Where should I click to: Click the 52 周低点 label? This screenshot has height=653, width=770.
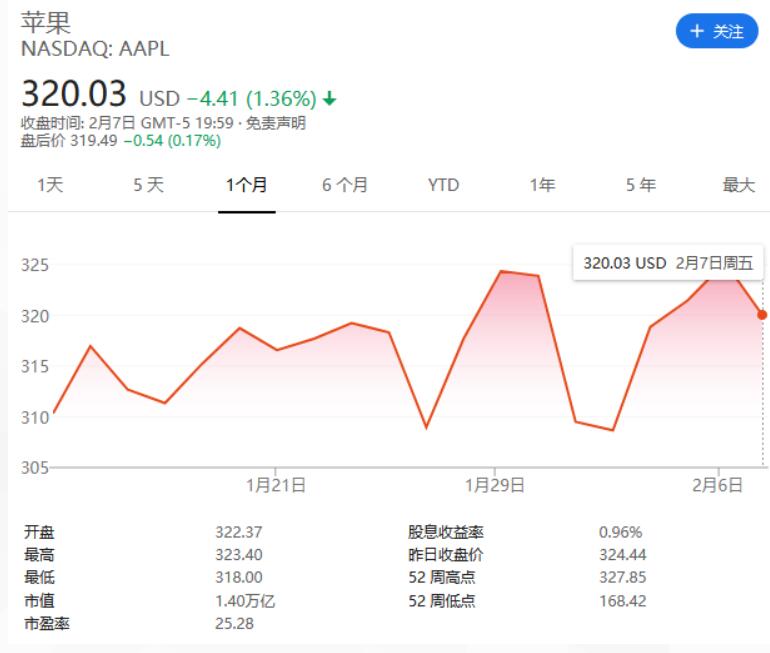click(x=441, y=601)
